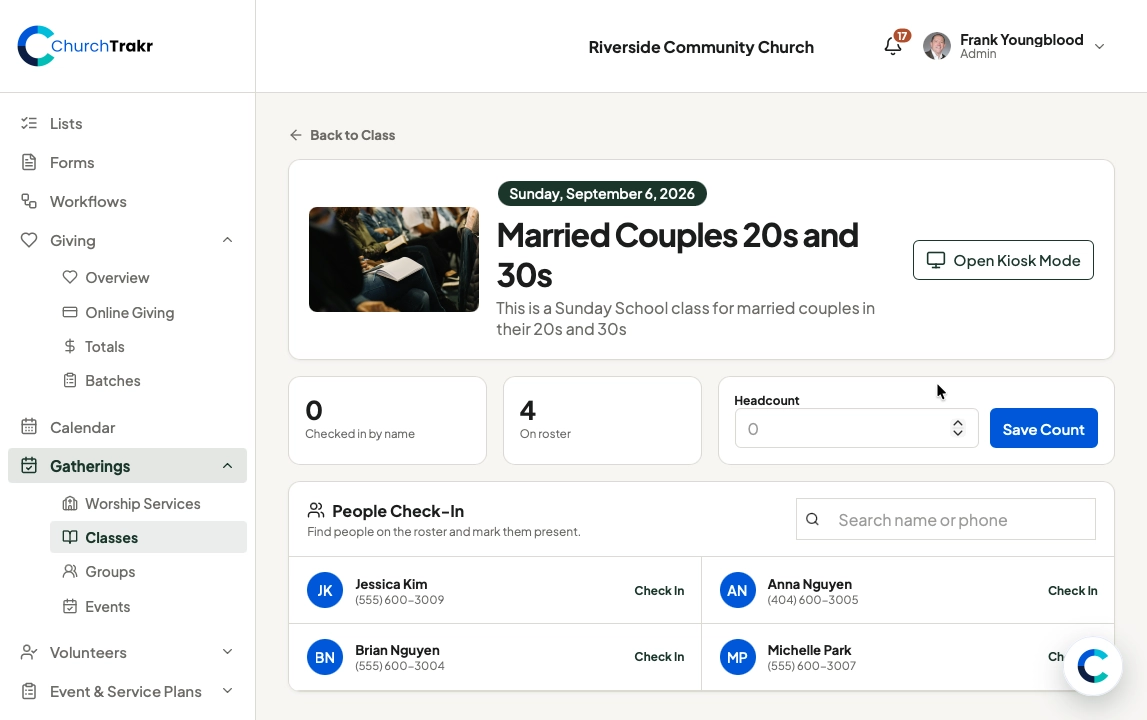Click Brian Nguyen's BN avatar
Viewport: 1147px width, 720px height.
325,657
